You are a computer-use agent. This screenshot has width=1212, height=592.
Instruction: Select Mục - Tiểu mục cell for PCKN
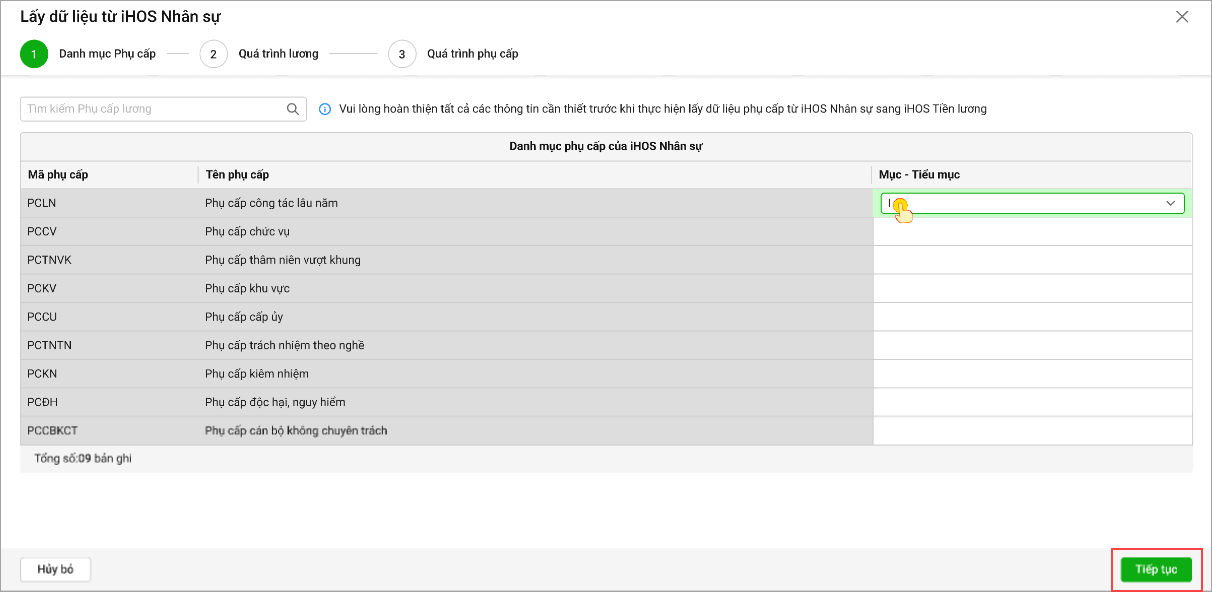1032,374
